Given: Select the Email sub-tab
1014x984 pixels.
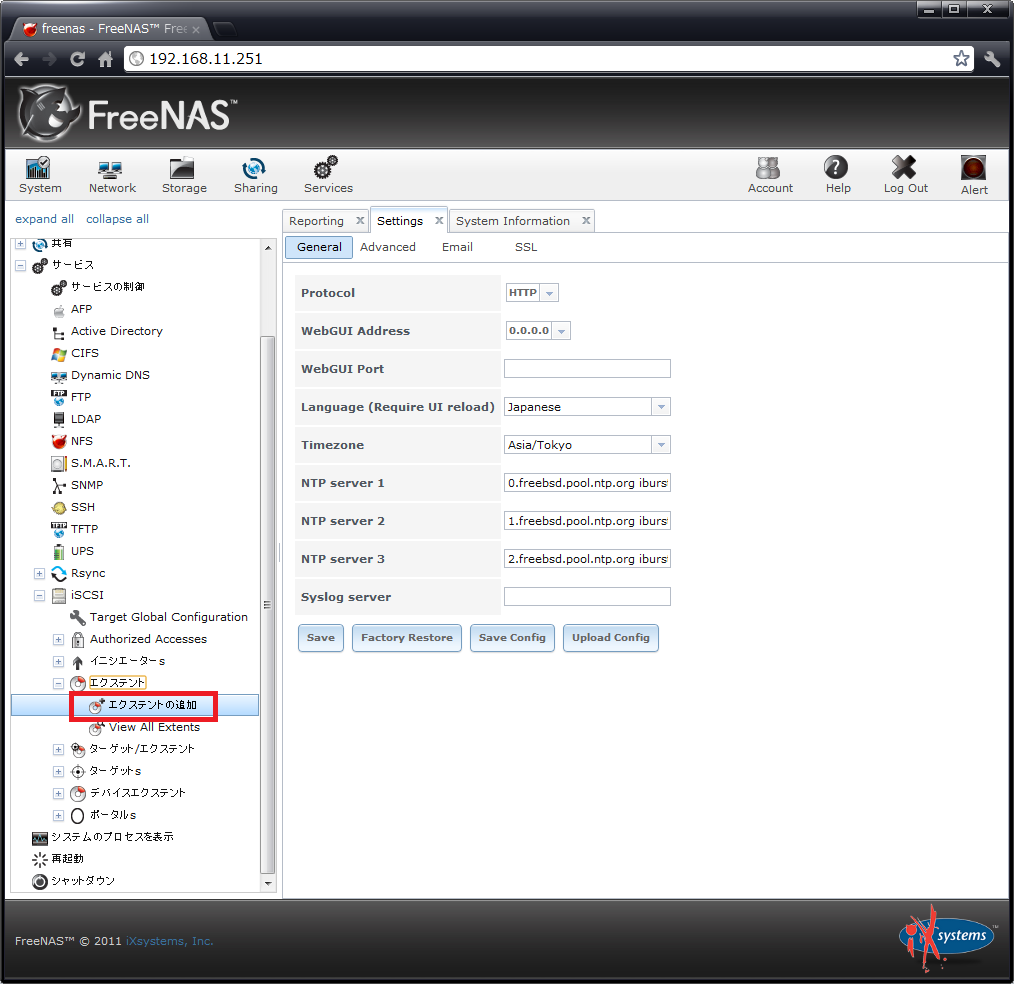Looking at the screenshot, I should pos(457,247).
